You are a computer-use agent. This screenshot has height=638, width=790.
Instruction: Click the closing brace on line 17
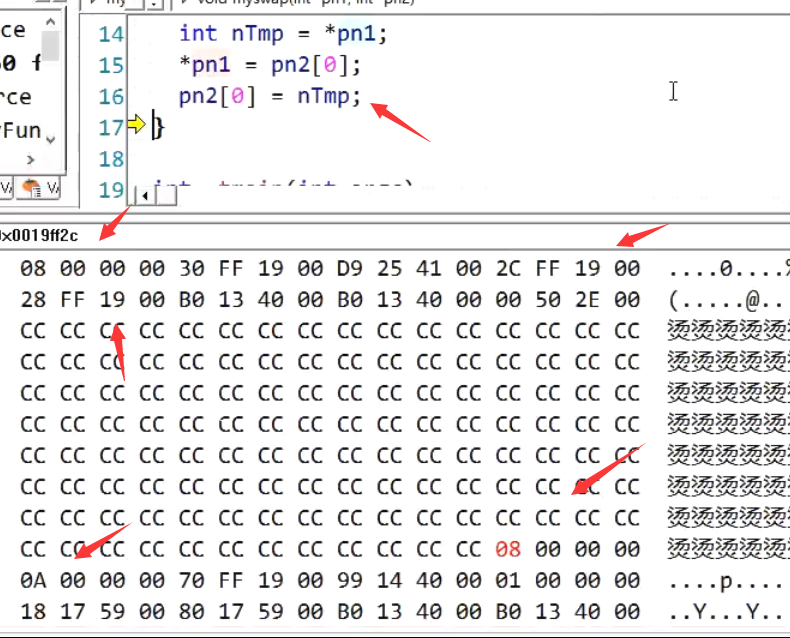coord(158,127)
